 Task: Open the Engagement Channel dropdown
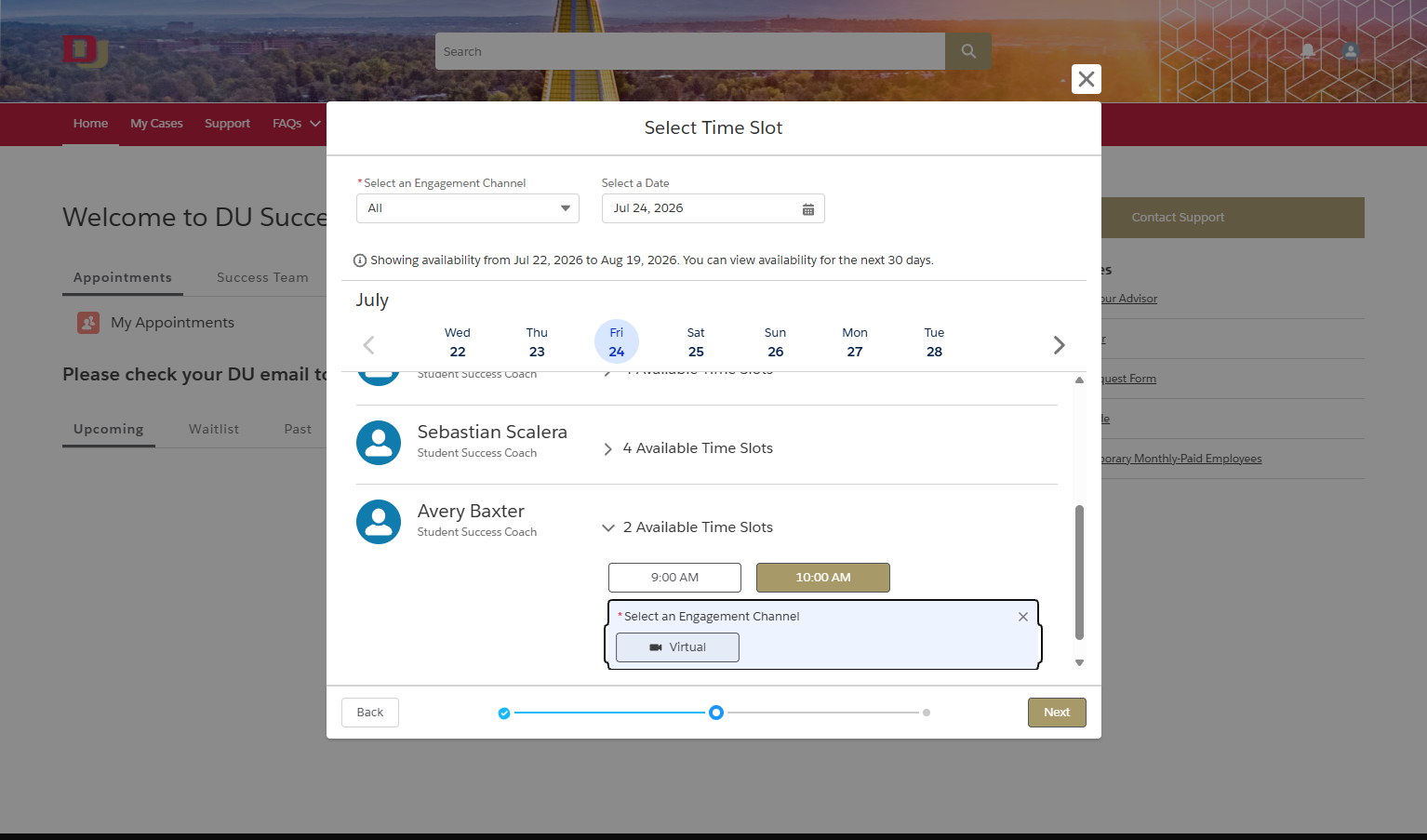(468, 208)
